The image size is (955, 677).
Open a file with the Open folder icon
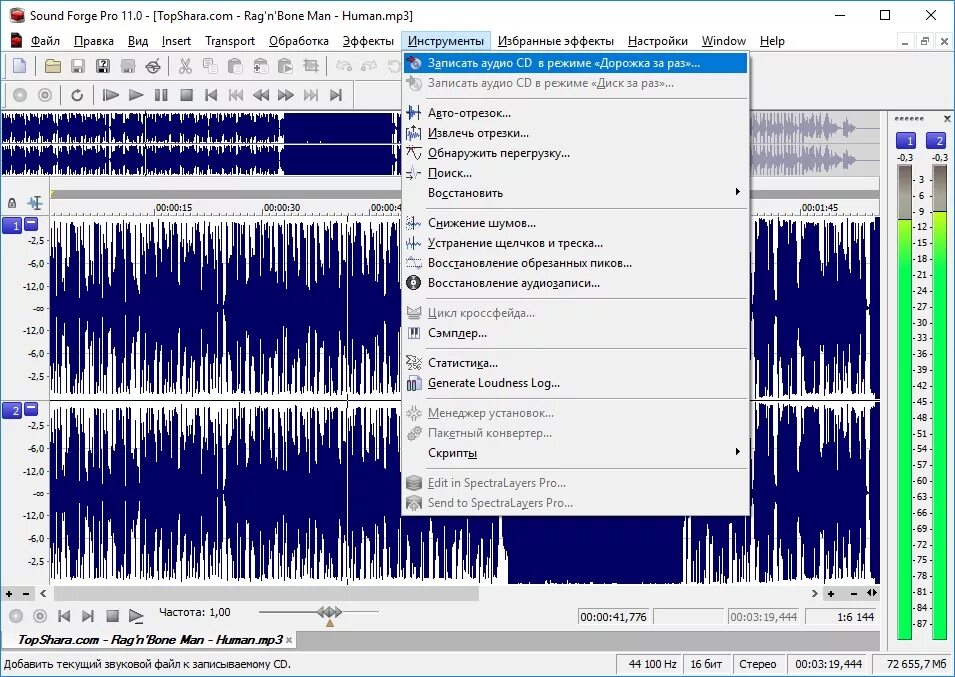click(x=54, y=67)
